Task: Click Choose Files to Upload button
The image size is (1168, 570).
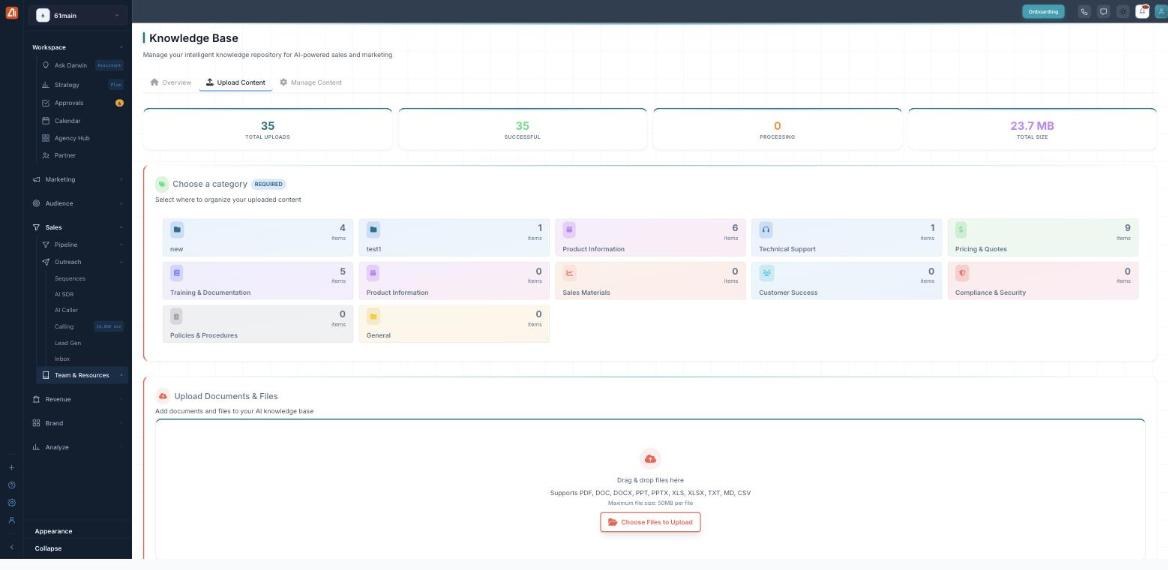Action: click(x=650, y=522)
